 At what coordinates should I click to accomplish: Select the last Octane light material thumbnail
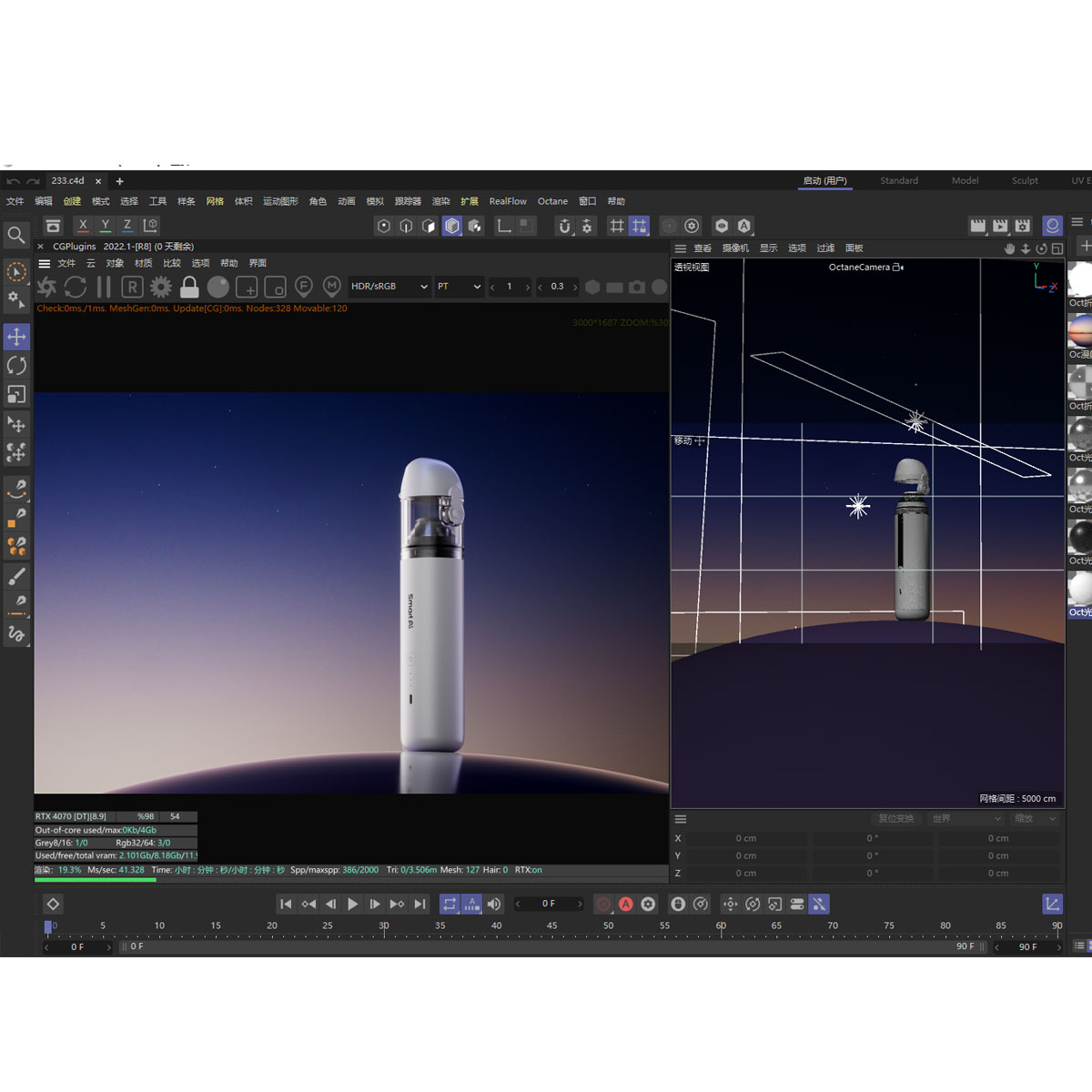click(1080, 594)
